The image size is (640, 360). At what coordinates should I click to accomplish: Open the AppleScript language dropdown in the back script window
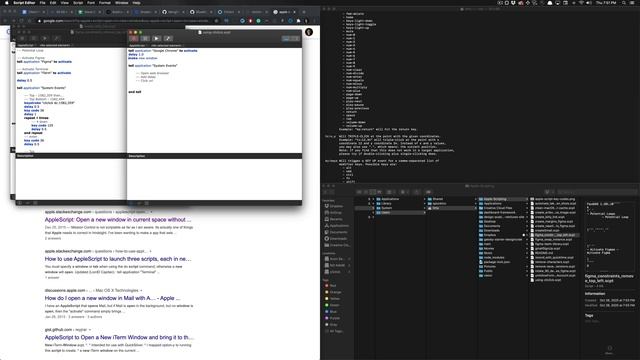tap(27, 45)
